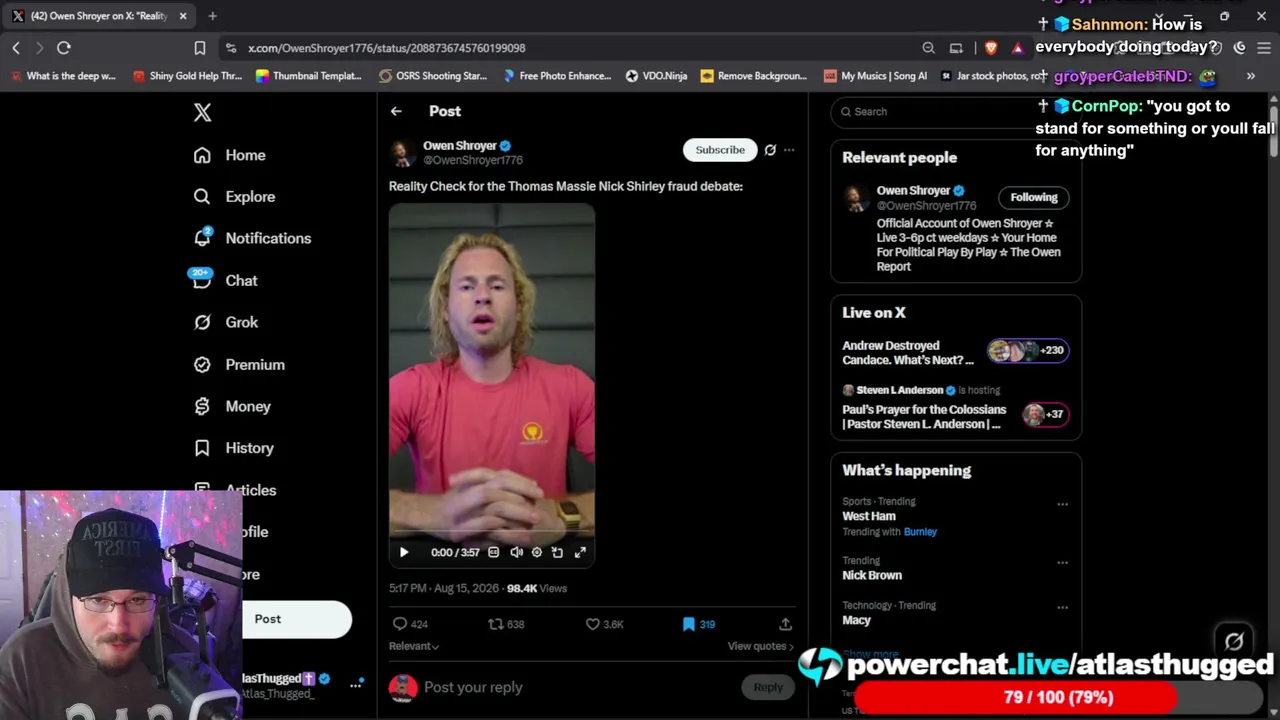The width and height of the screenshot is (1280, 720).
Task: Click the Notifications bell icon
Action: click(202, 238)
